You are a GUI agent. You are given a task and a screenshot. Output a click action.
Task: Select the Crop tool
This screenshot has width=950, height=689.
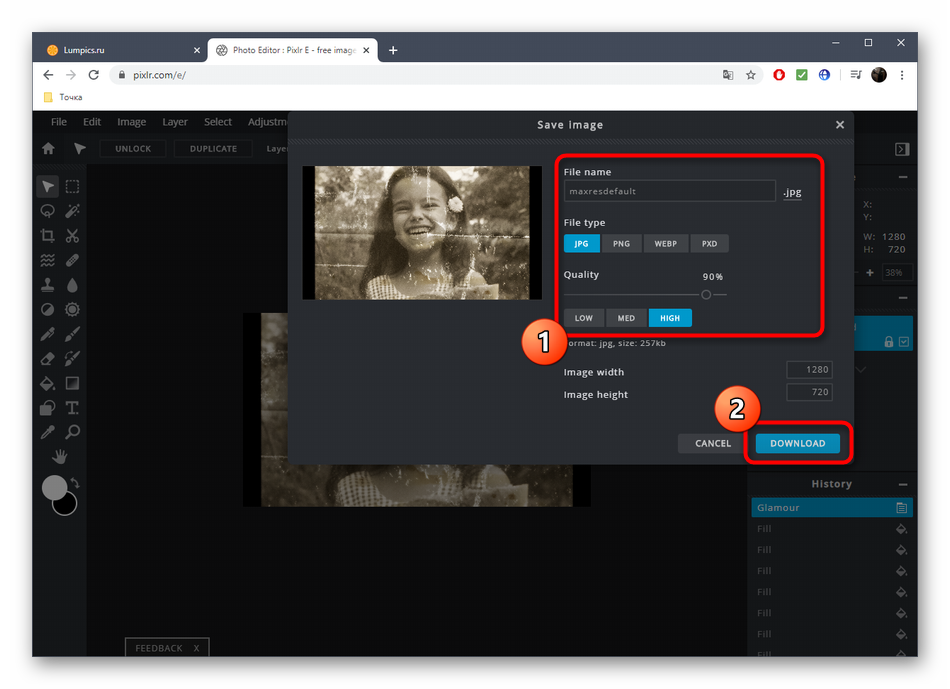pyautogui.click(x=47, y=236)
